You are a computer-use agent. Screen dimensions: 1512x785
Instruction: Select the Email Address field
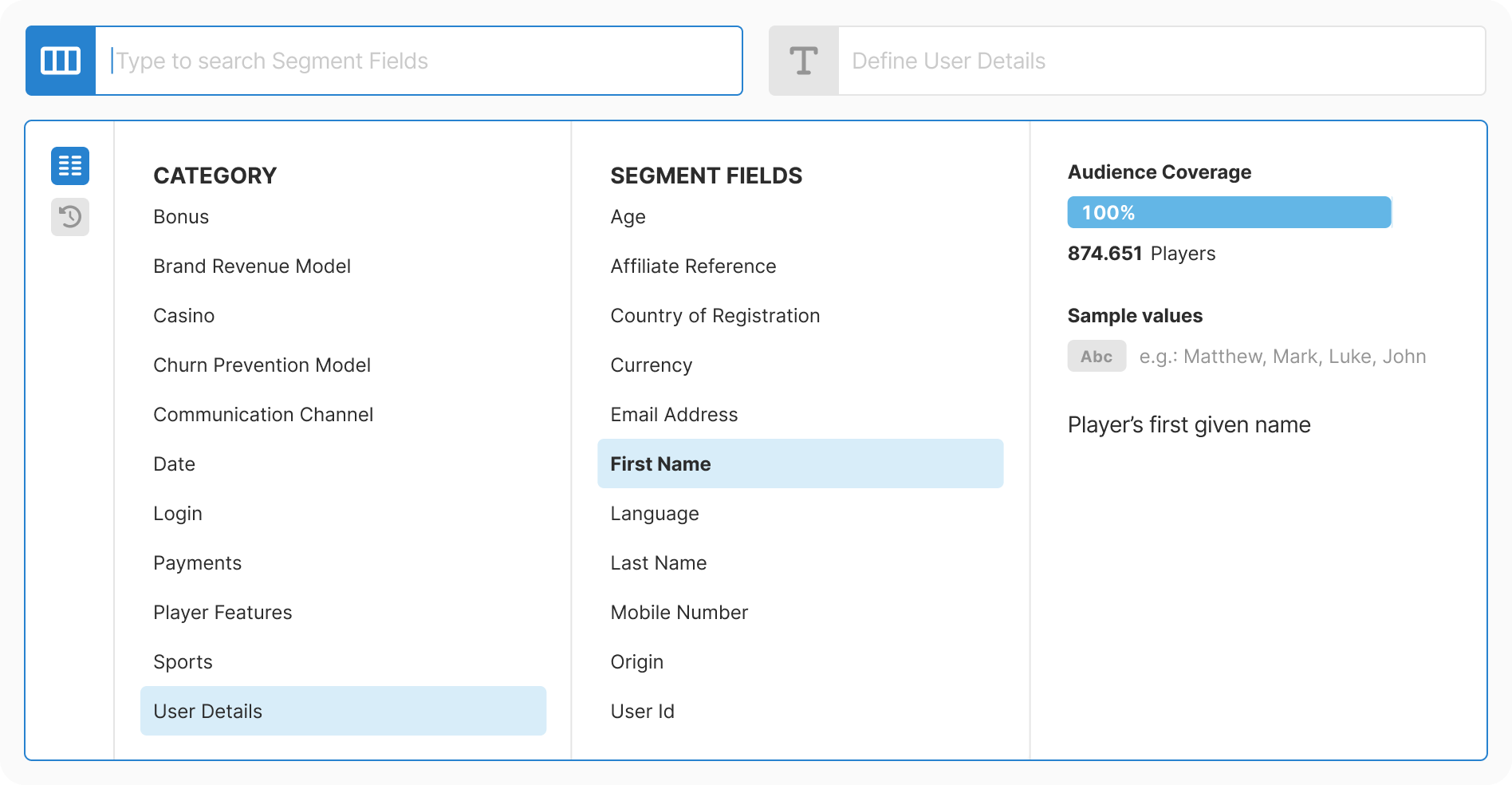click(674, 414)
